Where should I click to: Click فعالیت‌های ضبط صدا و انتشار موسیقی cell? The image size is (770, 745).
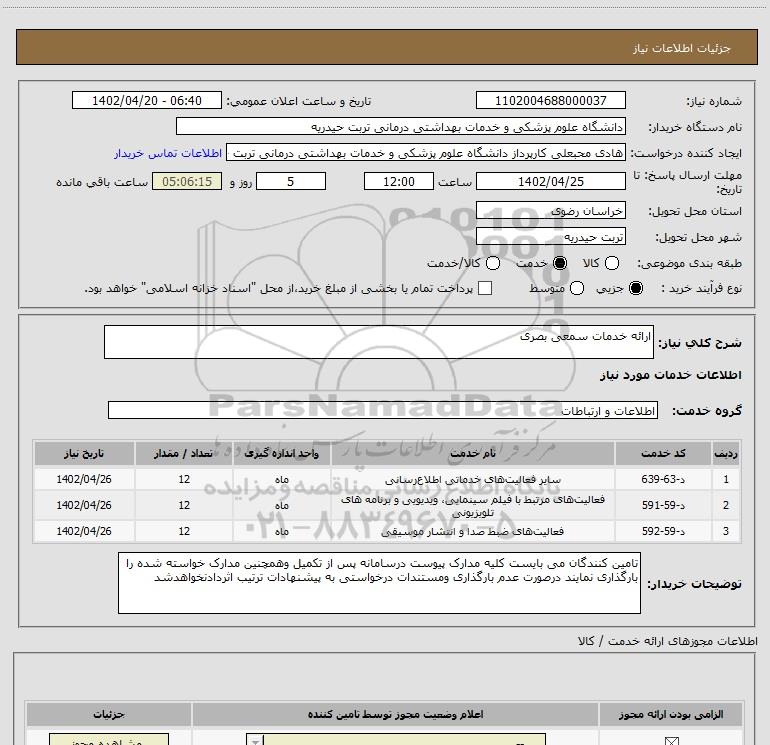pyautogui.click(x=472, y=531)
